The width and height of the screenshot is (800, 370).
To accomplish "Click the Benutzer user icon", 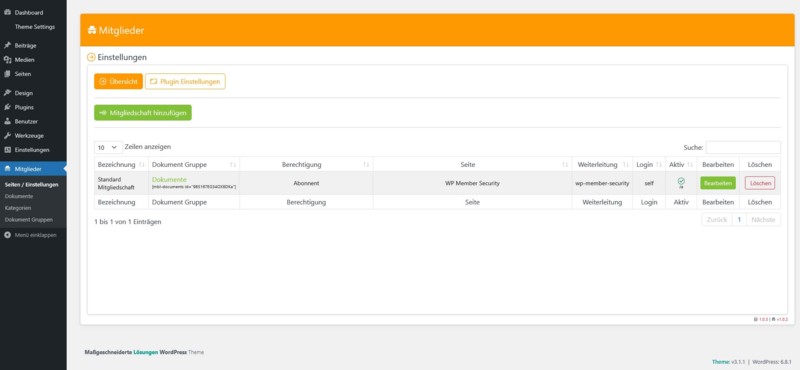I will click(7, 121).
